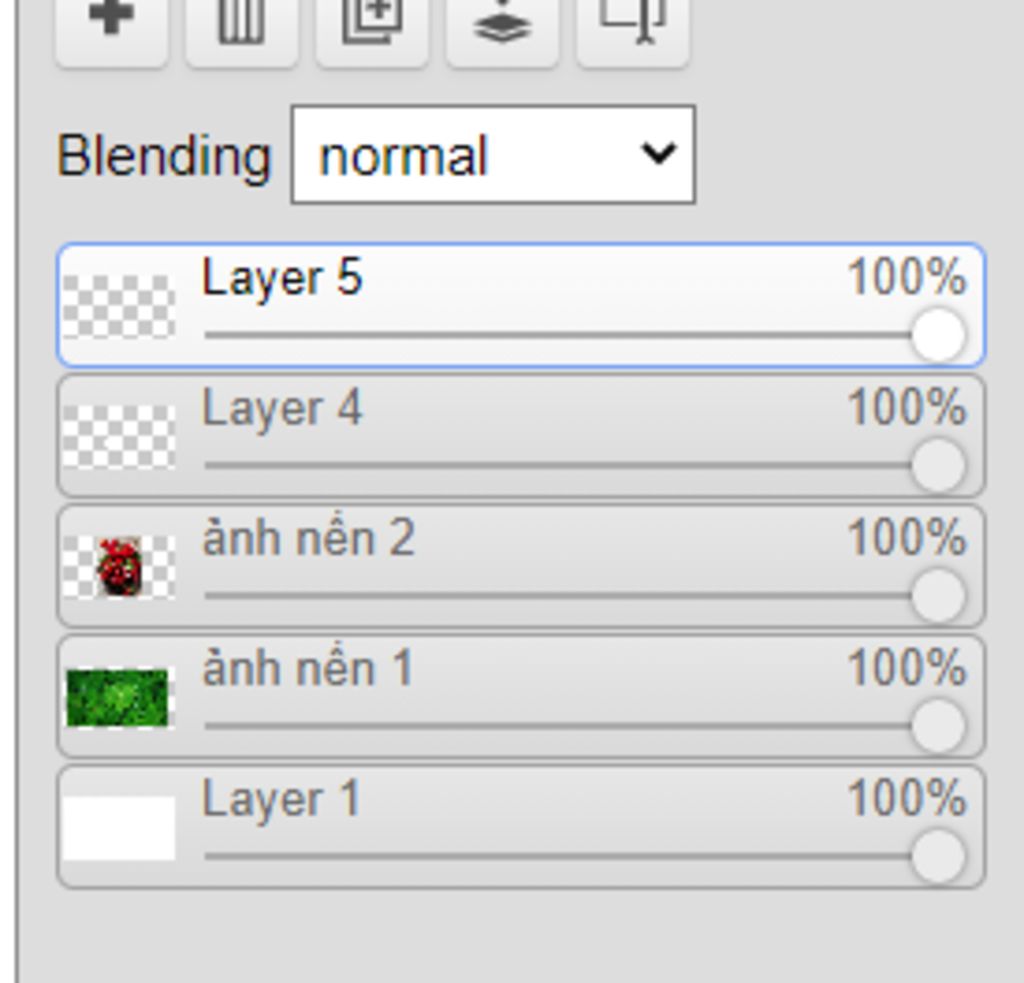1024x983 pixels.
Task: Click ảnh nền 1 opacity slider handle
Action: click(938, 726)
